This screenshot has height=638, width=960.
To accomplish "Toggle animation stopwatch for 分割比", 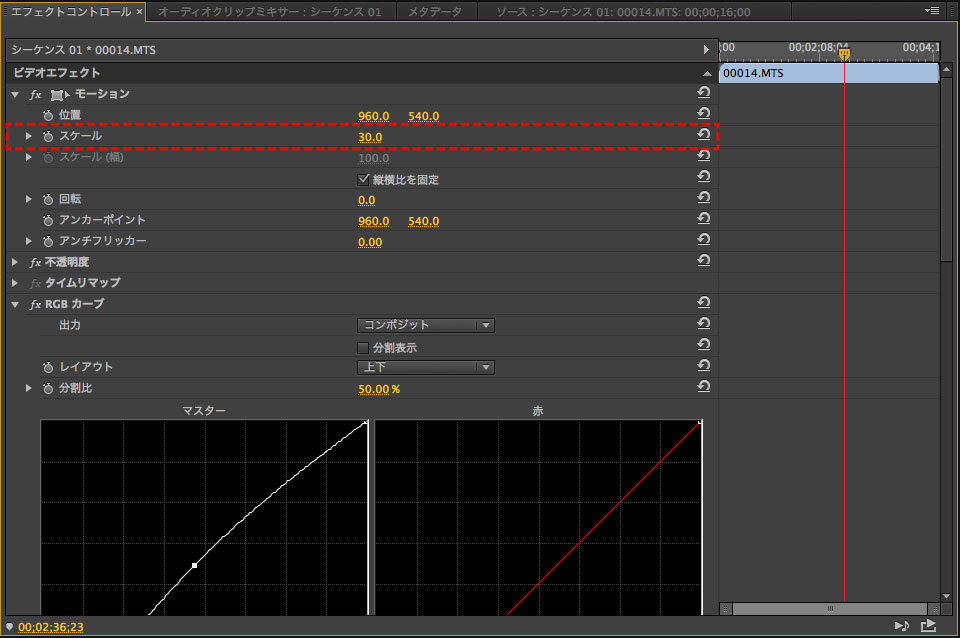I will coord(48,388).
